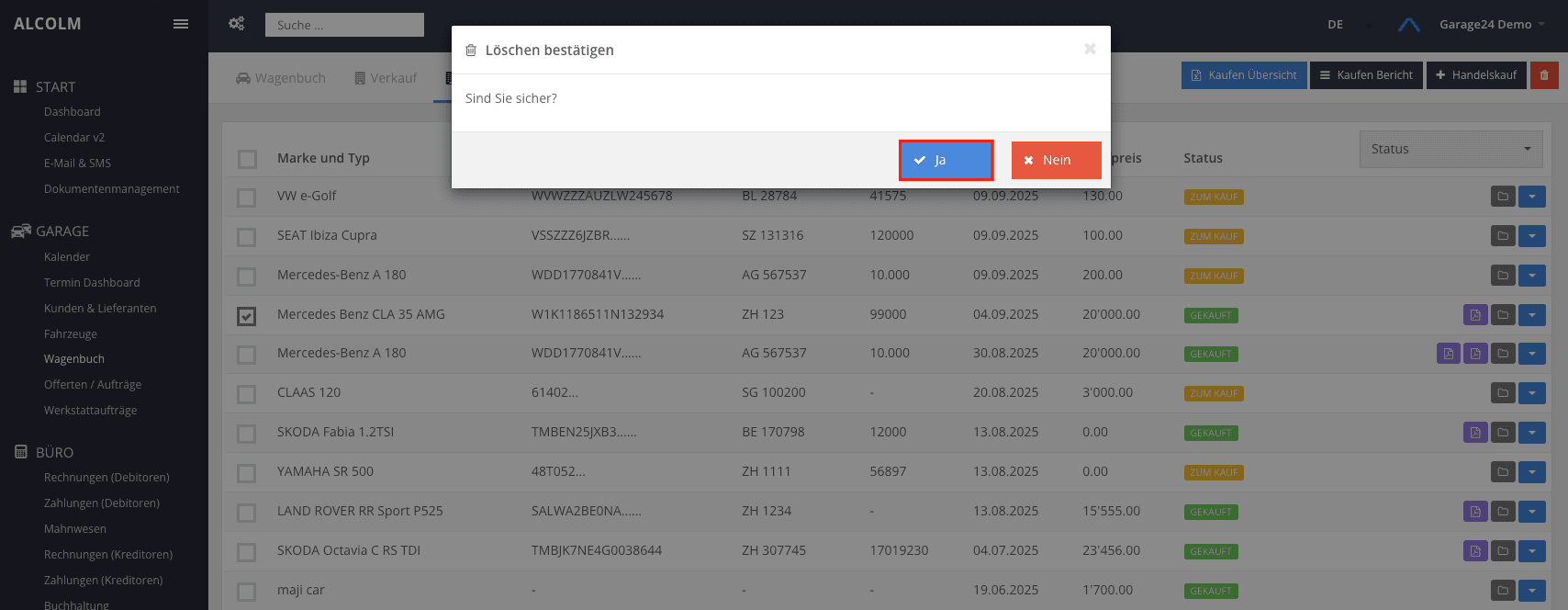The image size is (1568, 610).
Task: Open folder icon for maji car row
Action: click(1503, 591)
